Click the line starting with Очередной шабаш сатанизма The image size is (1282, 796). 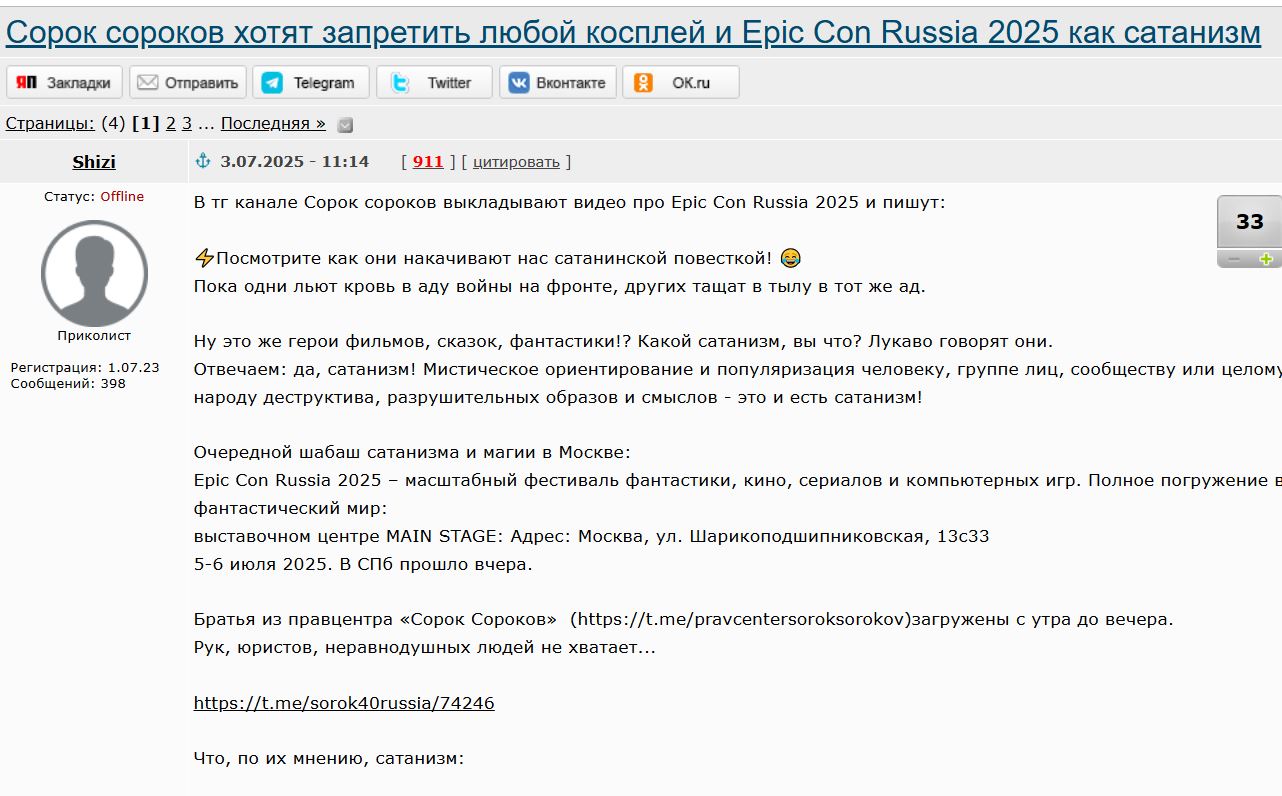pyautogui.click(x=412, y=452)
